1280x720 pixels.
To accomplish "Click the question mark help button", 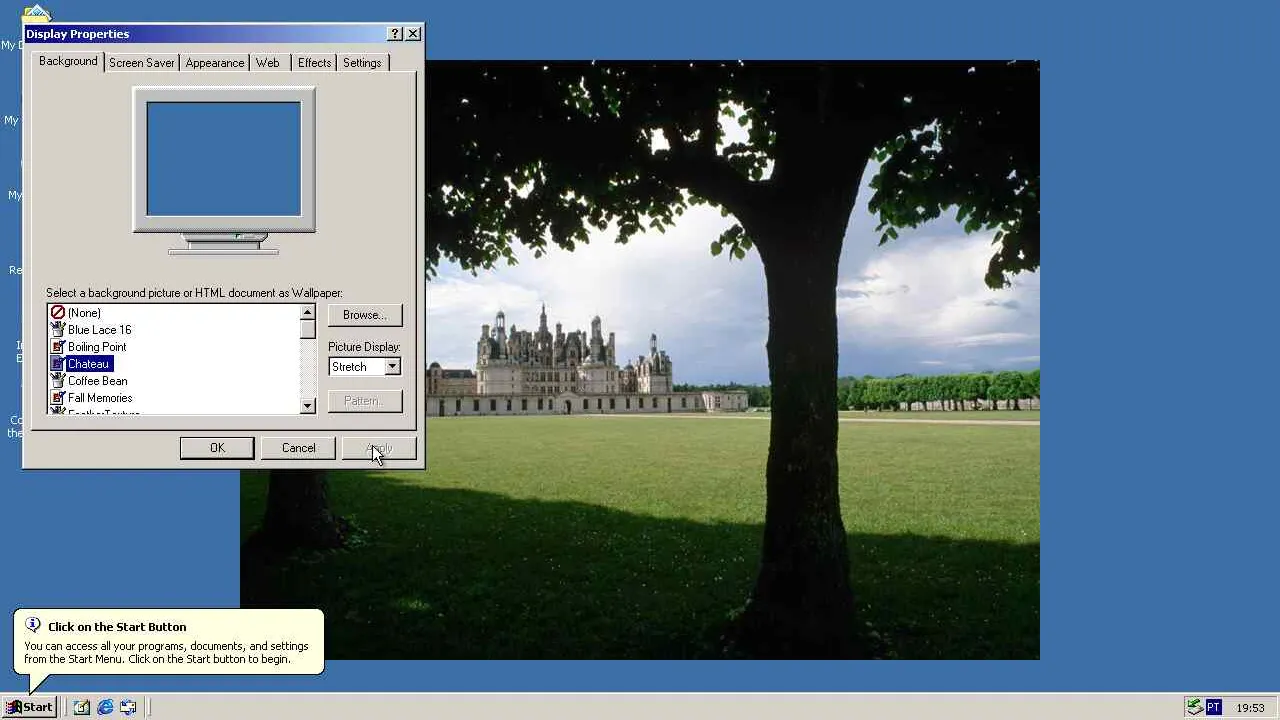I will pyautogui.click(x=395, y=34).
